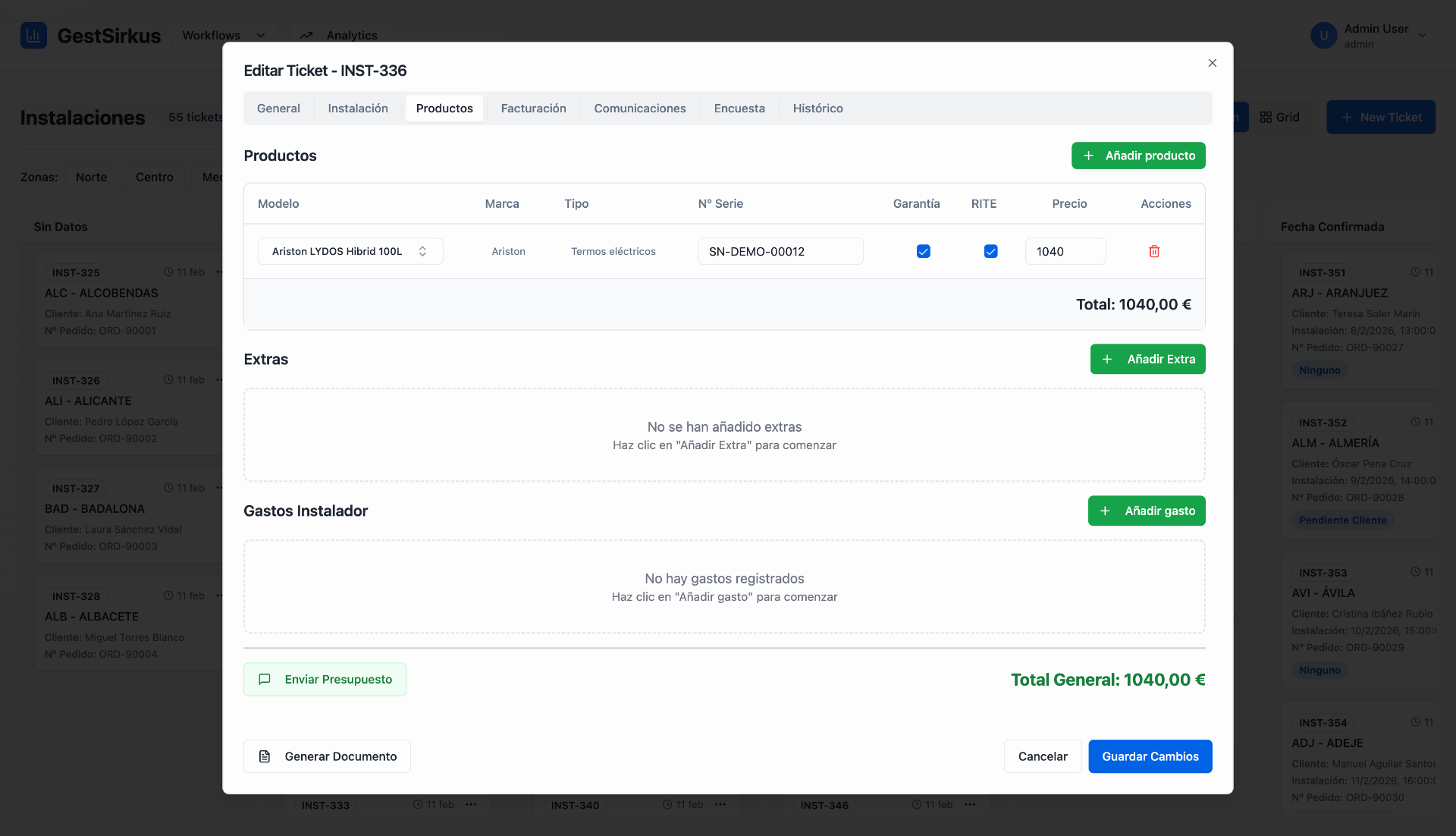Image resolution: width=1456 pixels, height=836 pixels.
Task: Click the Admin User avatar
Action: click(1323, 36)
